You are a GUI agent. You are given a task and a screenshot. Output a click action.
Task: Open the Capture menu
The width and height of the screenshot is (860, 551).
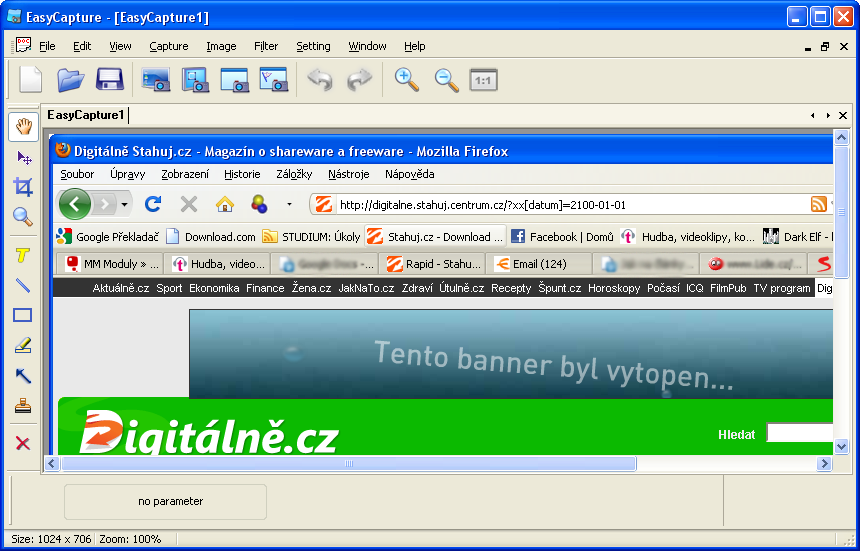click(x=169, y=46)
